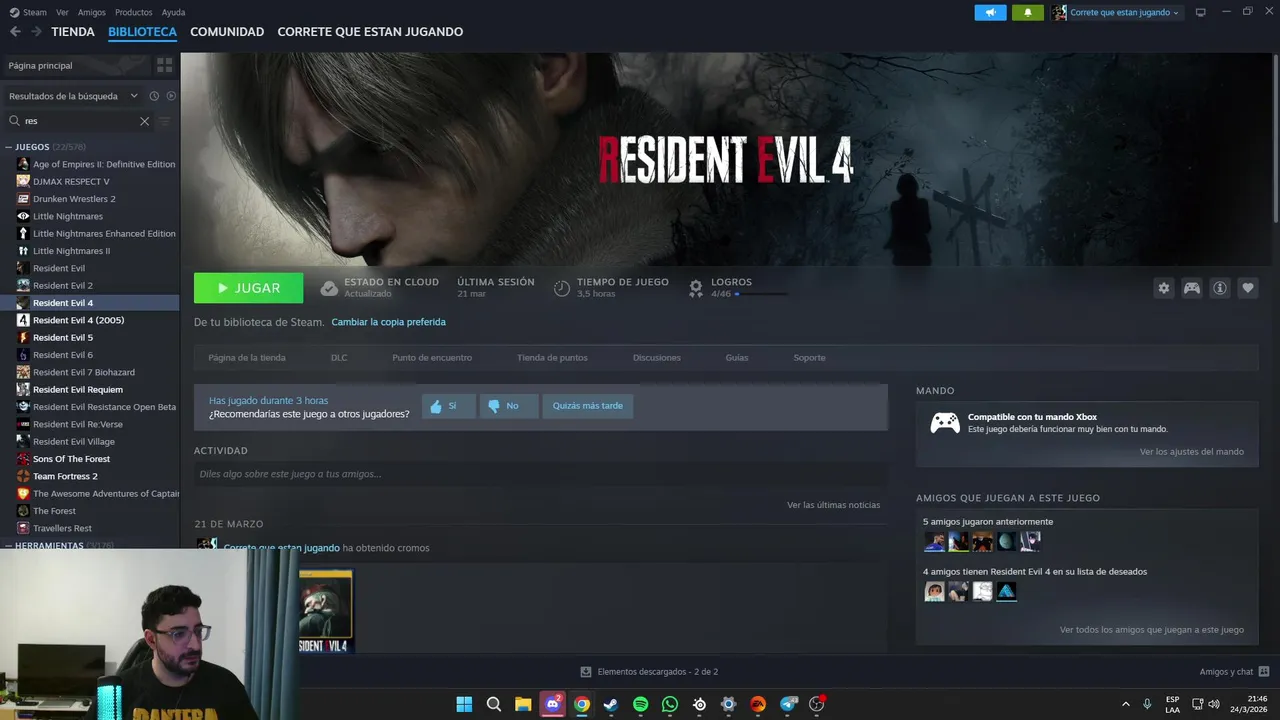Image resolution: width=1280 pixels, height=720 pixels.
Task: Click the play time clock icon
Action: [x=562, y=288]
